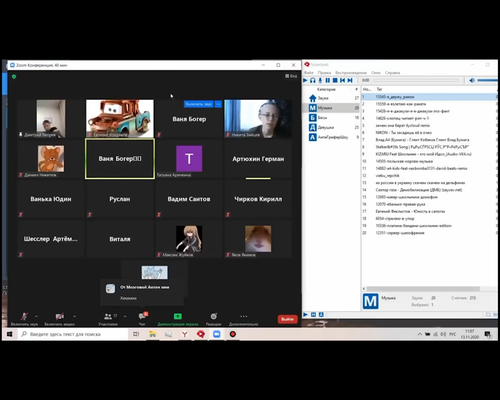Click bottom-left play icon in Soundpad status bar

pyautogui.click(x=306, y=314)
